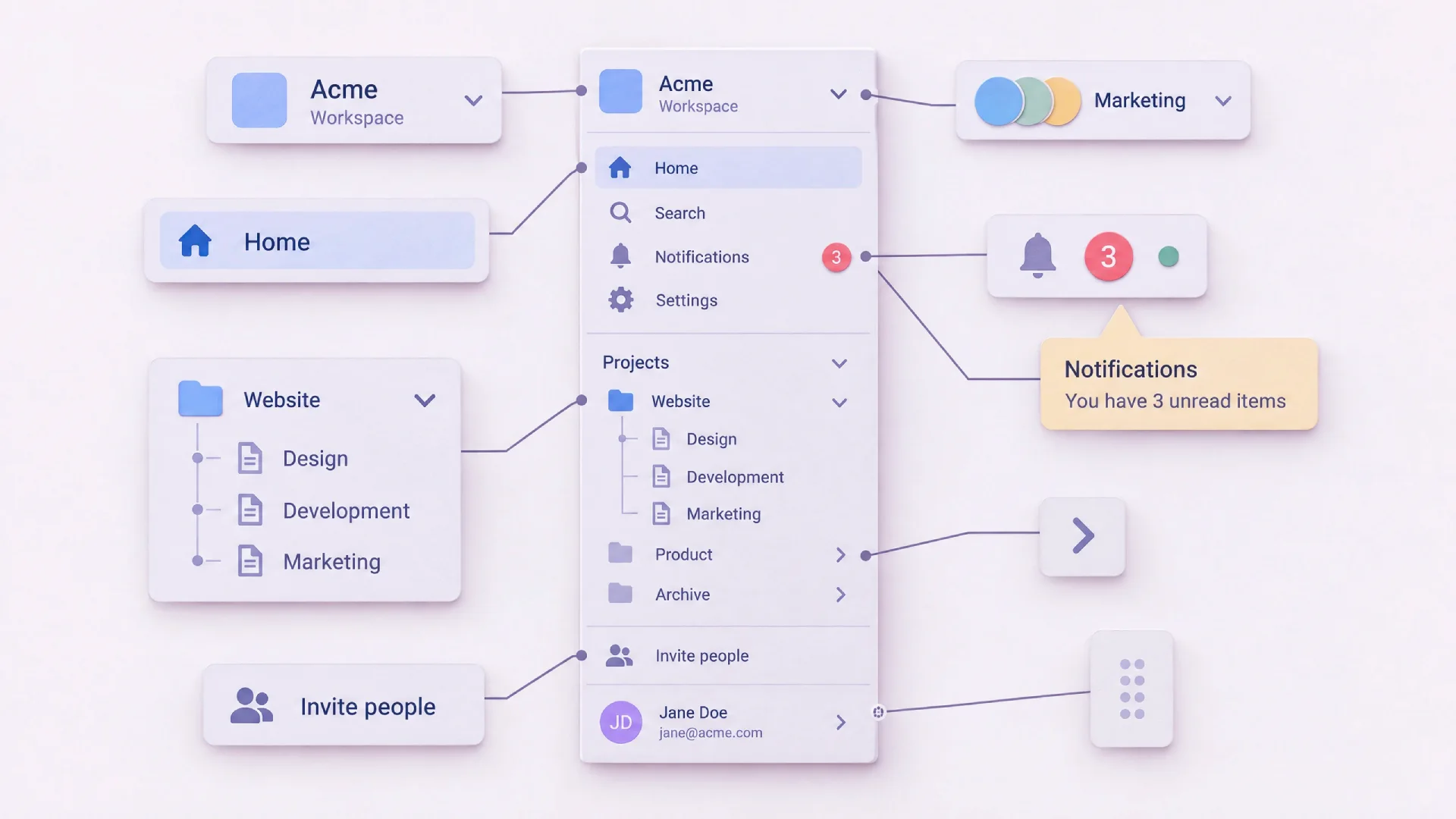Screen dimensions: 1456x819
Task: Click people icon in enlarged Invite card
Action: (251, 705)
